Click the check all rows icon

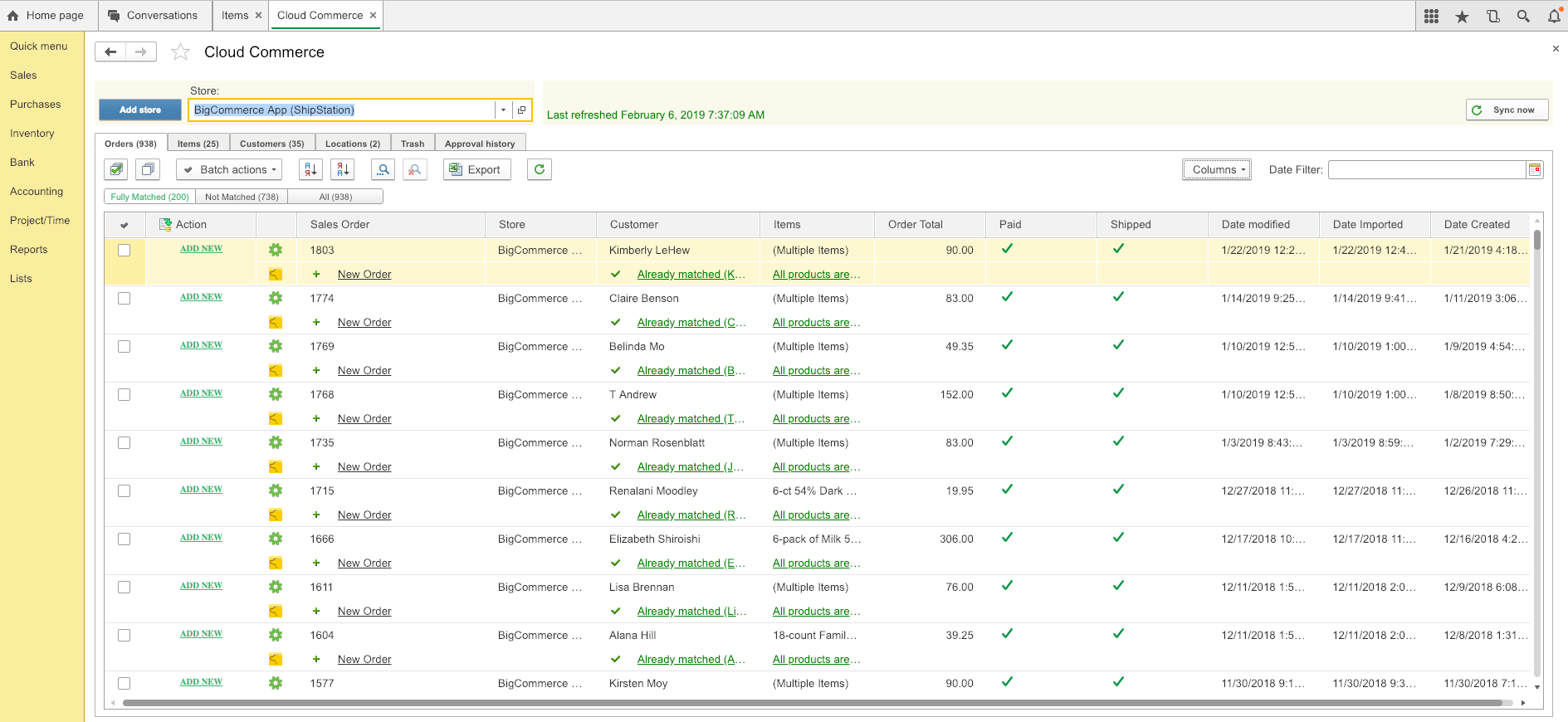pos(116,169)
